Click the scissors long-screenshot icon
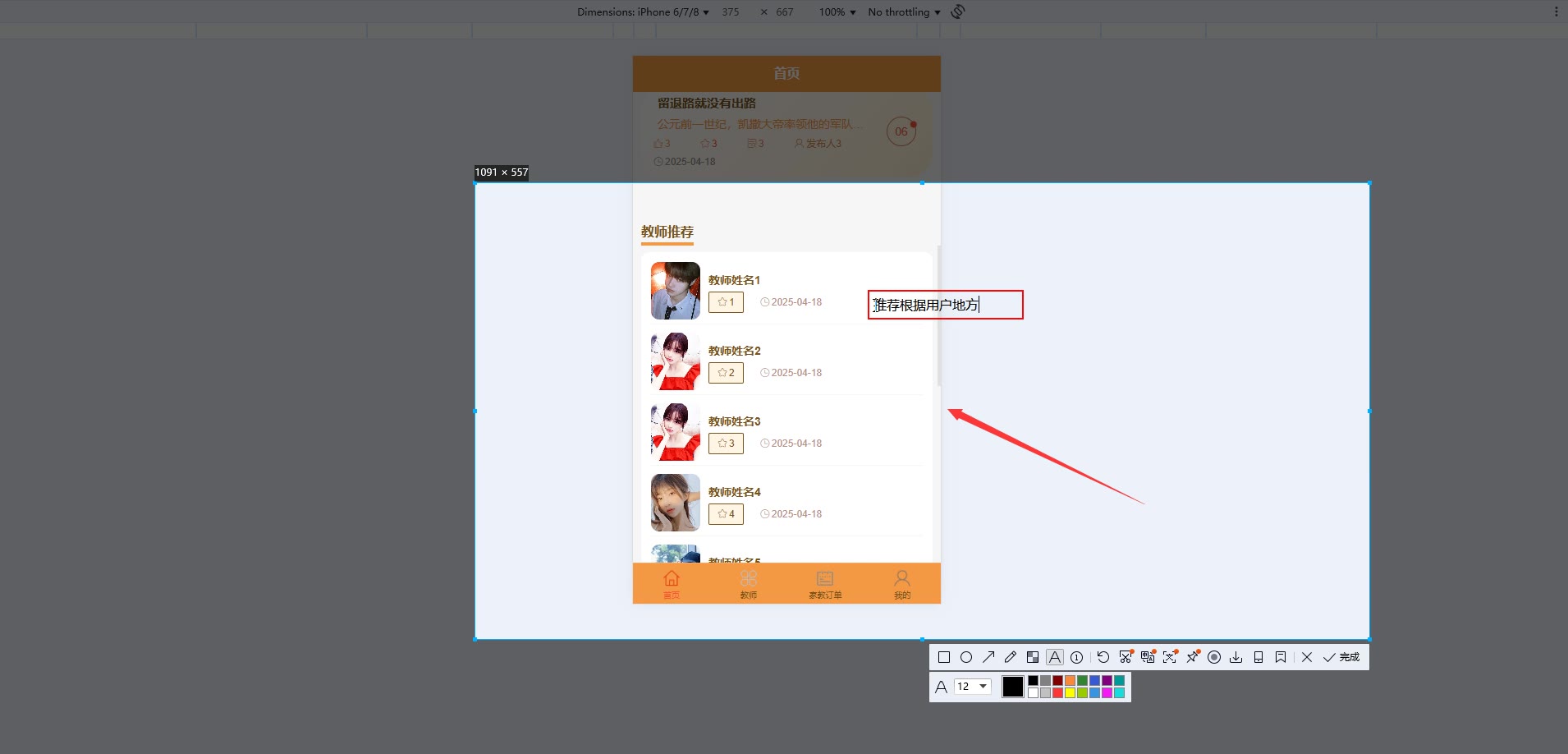Screen dimensions: 1568x754 1126,657
